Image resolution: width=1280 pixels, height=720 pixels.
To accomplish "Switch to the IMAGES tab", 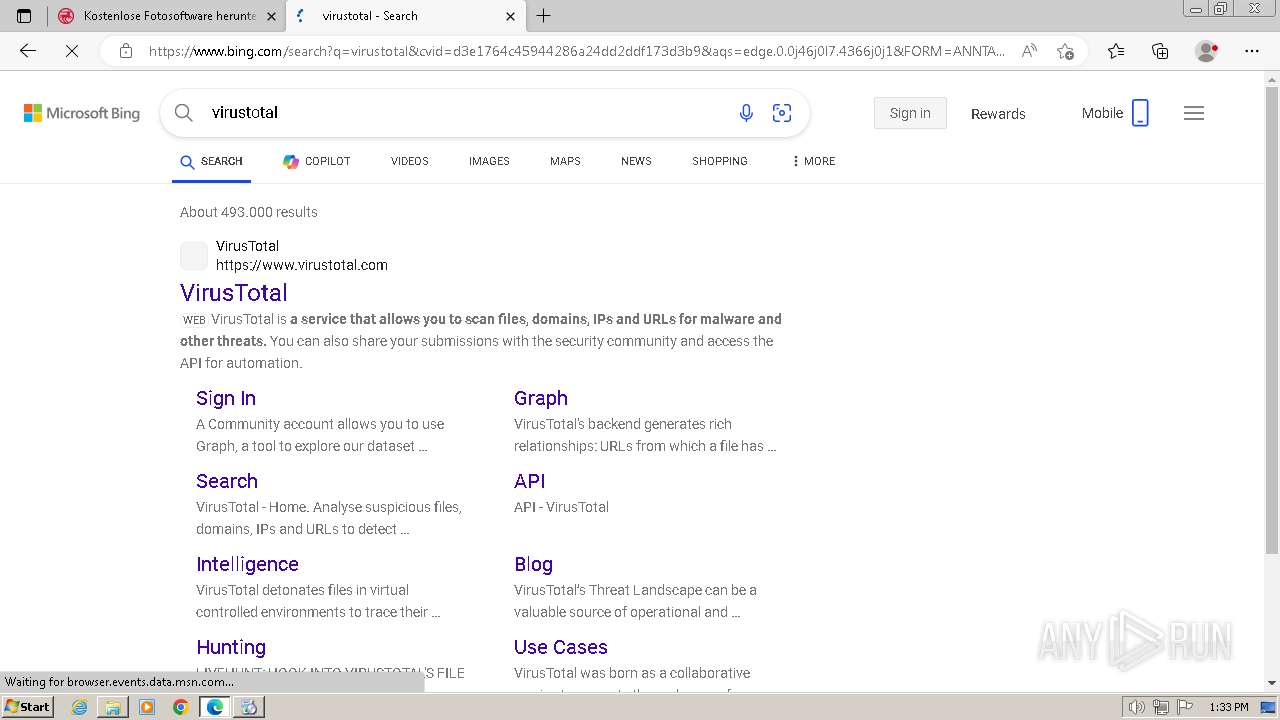I will pos(489,161).
